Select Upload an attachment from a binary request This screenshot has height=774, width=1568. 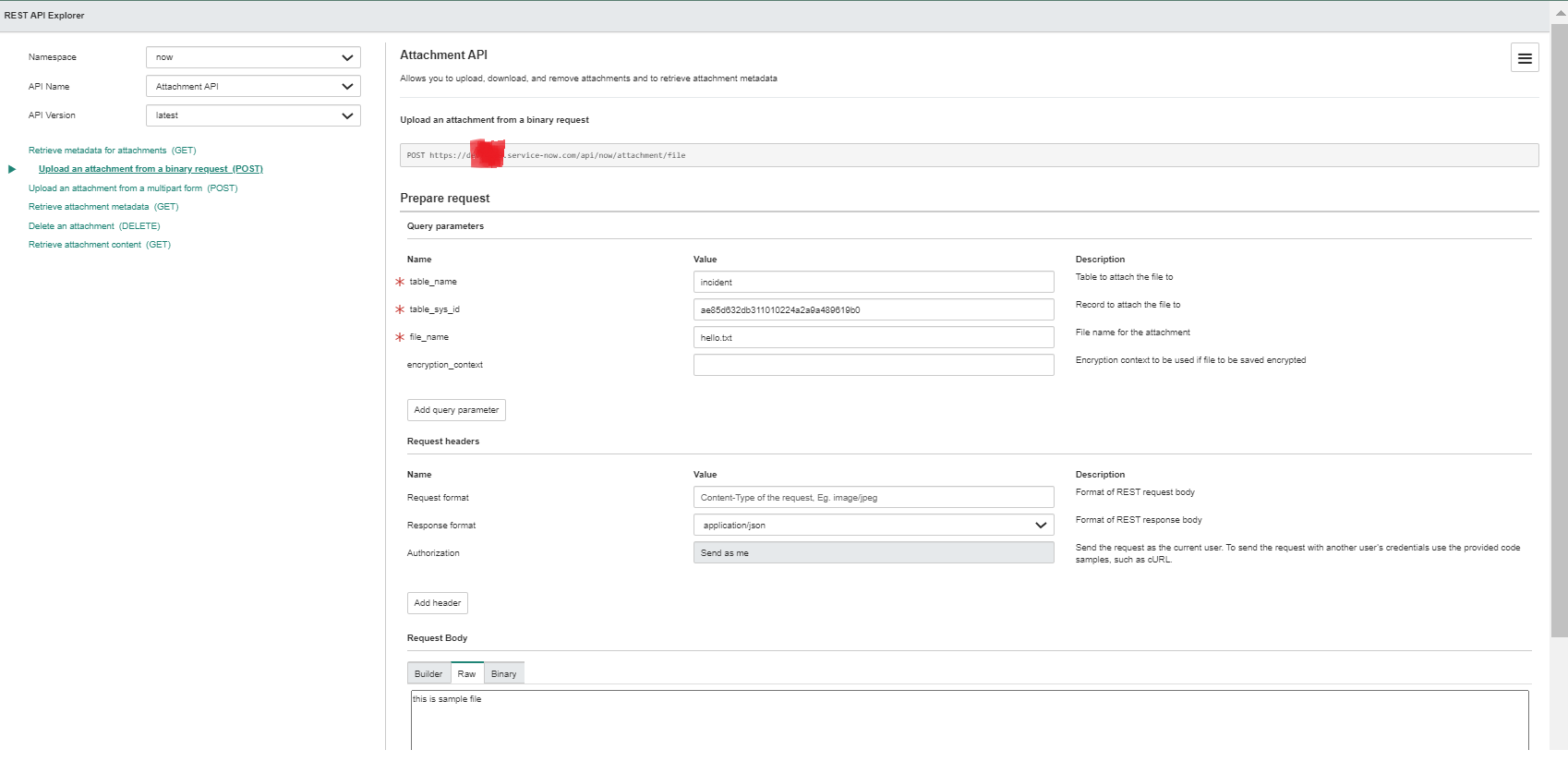click(151, 169)
